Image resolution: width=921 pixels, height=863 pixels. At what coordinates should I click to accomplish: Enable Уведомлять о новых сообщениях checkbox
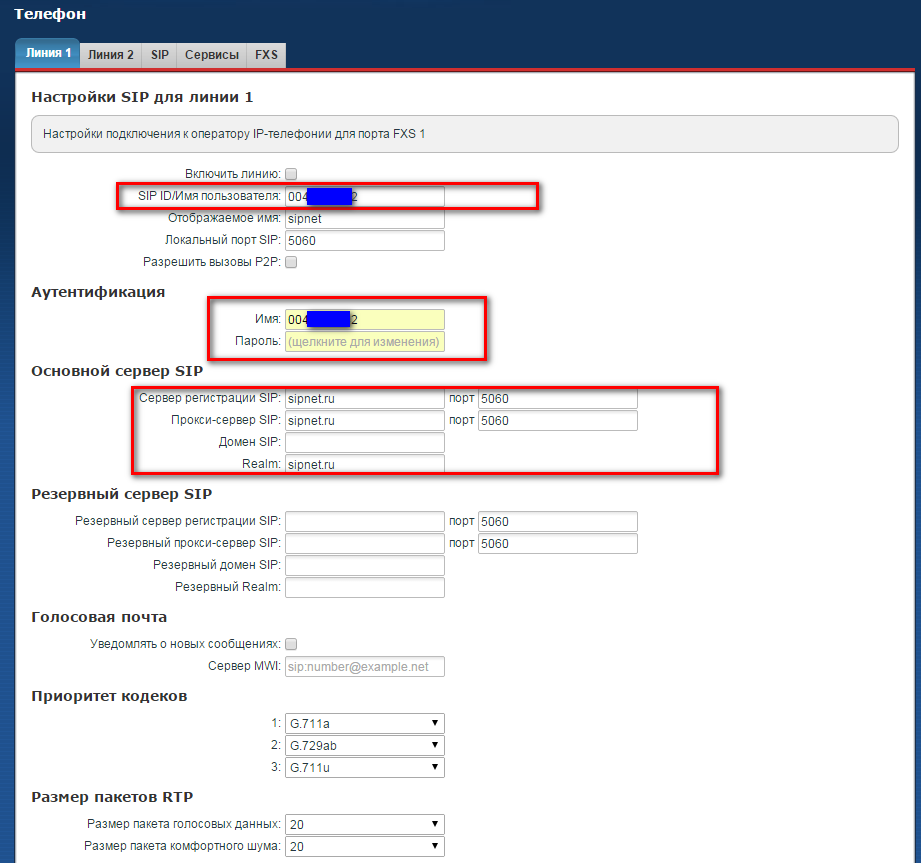[291, 644]
